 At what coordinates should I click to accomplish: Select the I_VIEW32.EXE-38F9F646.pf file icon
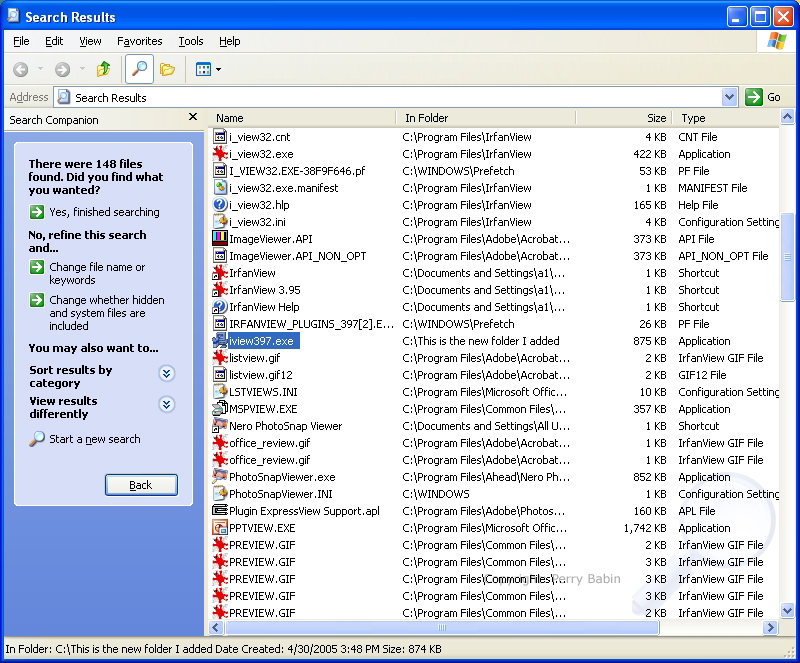220,170
